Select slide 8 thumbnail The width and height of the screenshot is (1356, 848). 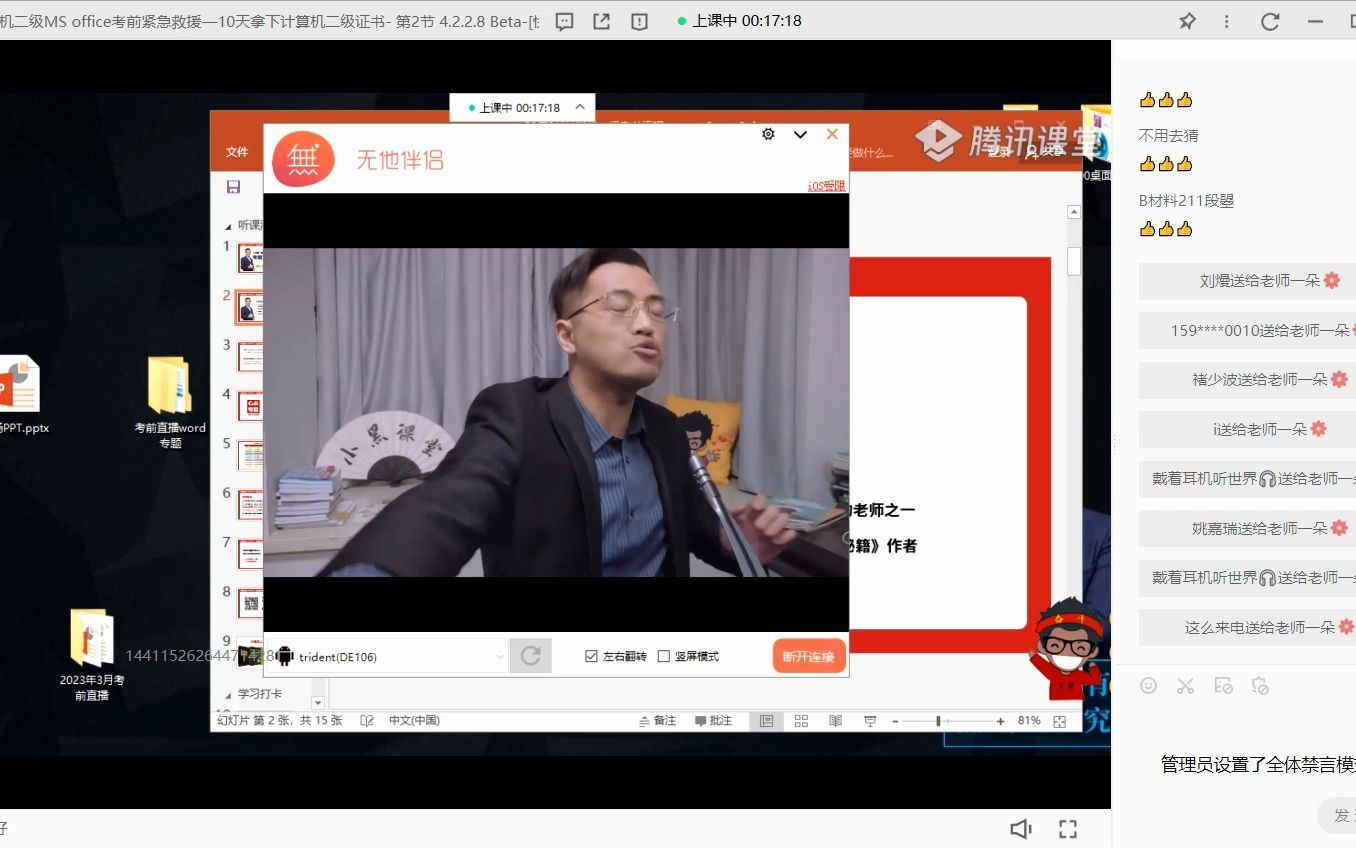250,603
